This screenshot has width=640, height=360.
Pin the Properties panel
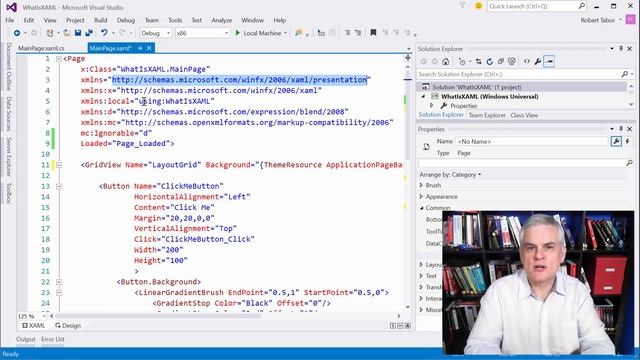(621, 129)
